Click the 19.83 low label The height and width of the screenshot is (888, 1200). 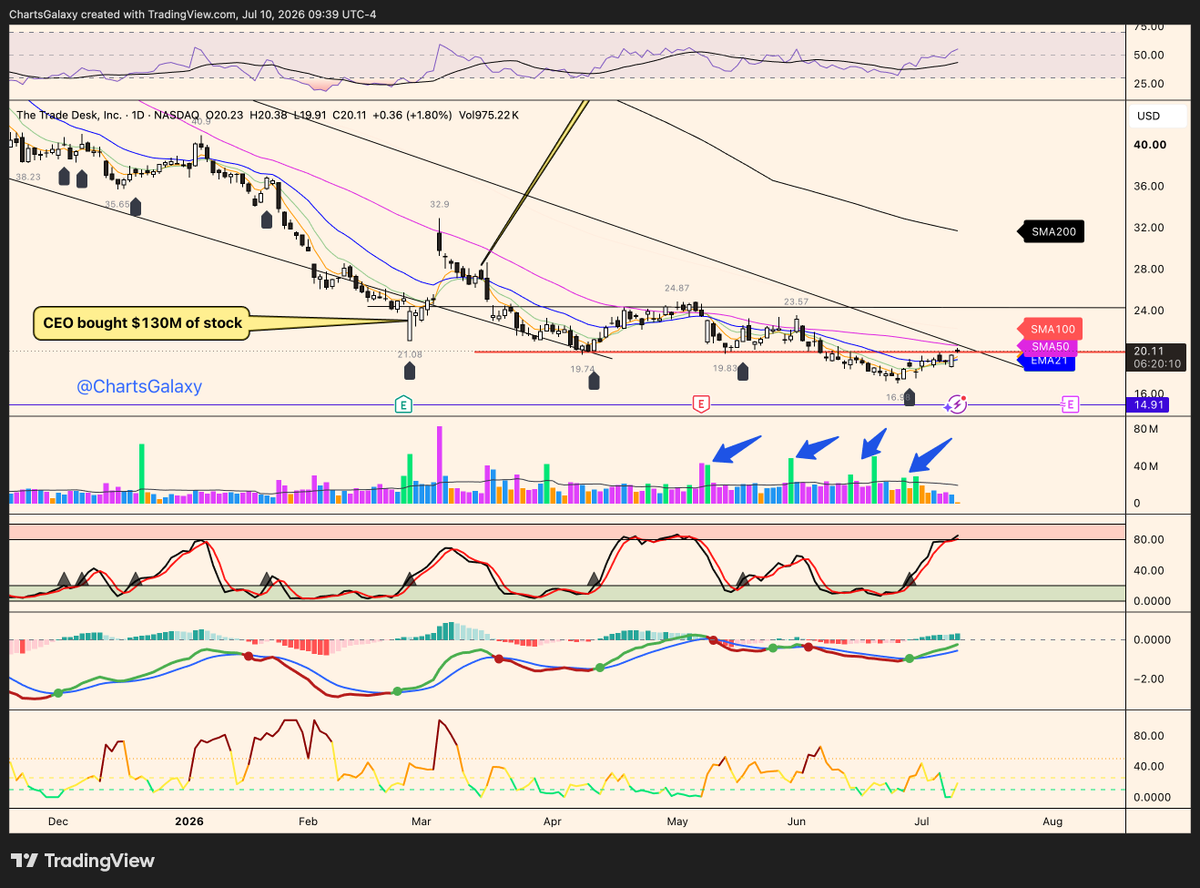pos(726,369)
